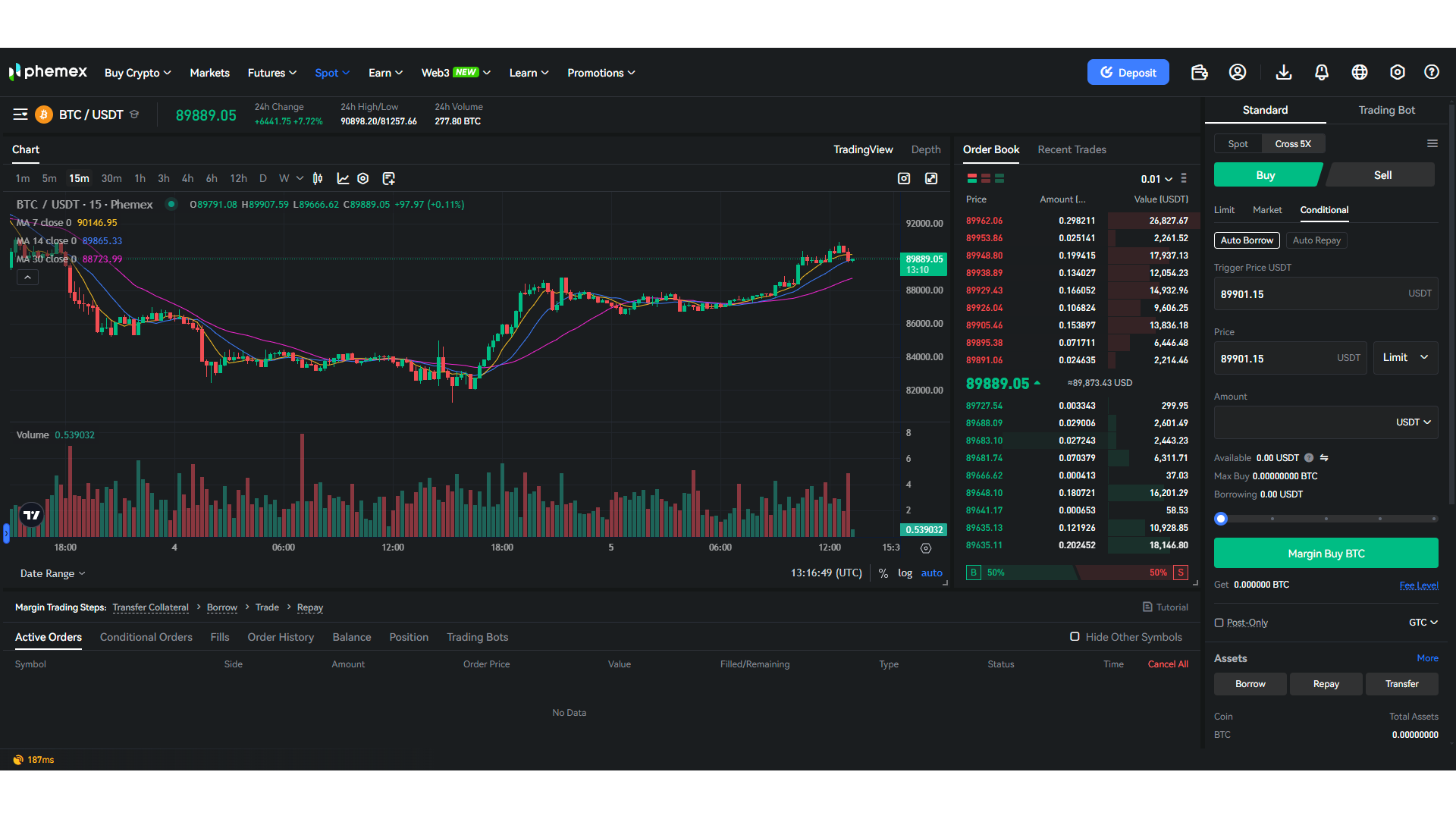
Task: Open the user account profile icon
Action: click(x=1238, y=72)
